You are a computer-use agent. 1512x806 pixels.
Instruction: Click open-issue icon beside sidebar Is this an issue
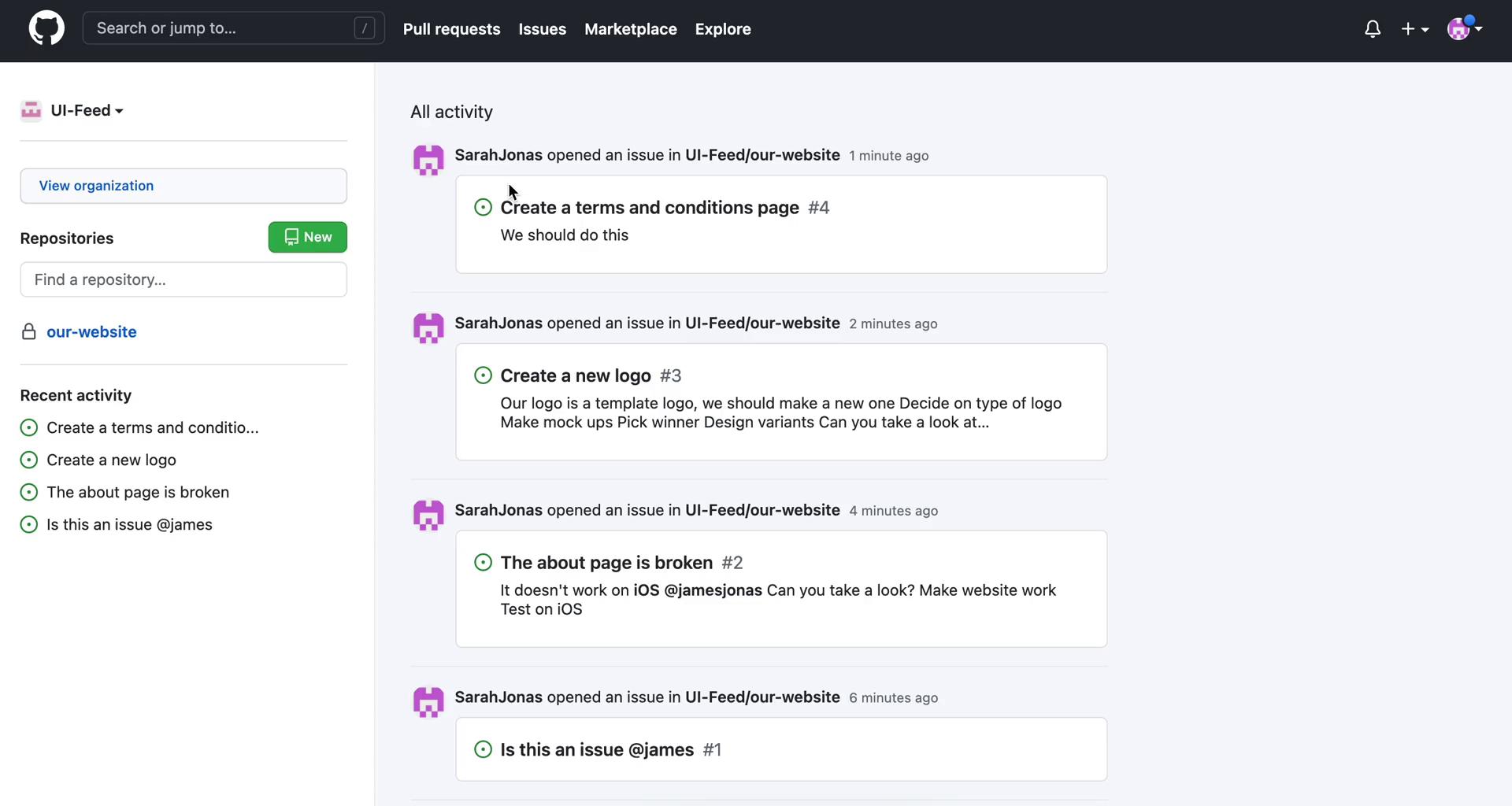tap(29, 524)
